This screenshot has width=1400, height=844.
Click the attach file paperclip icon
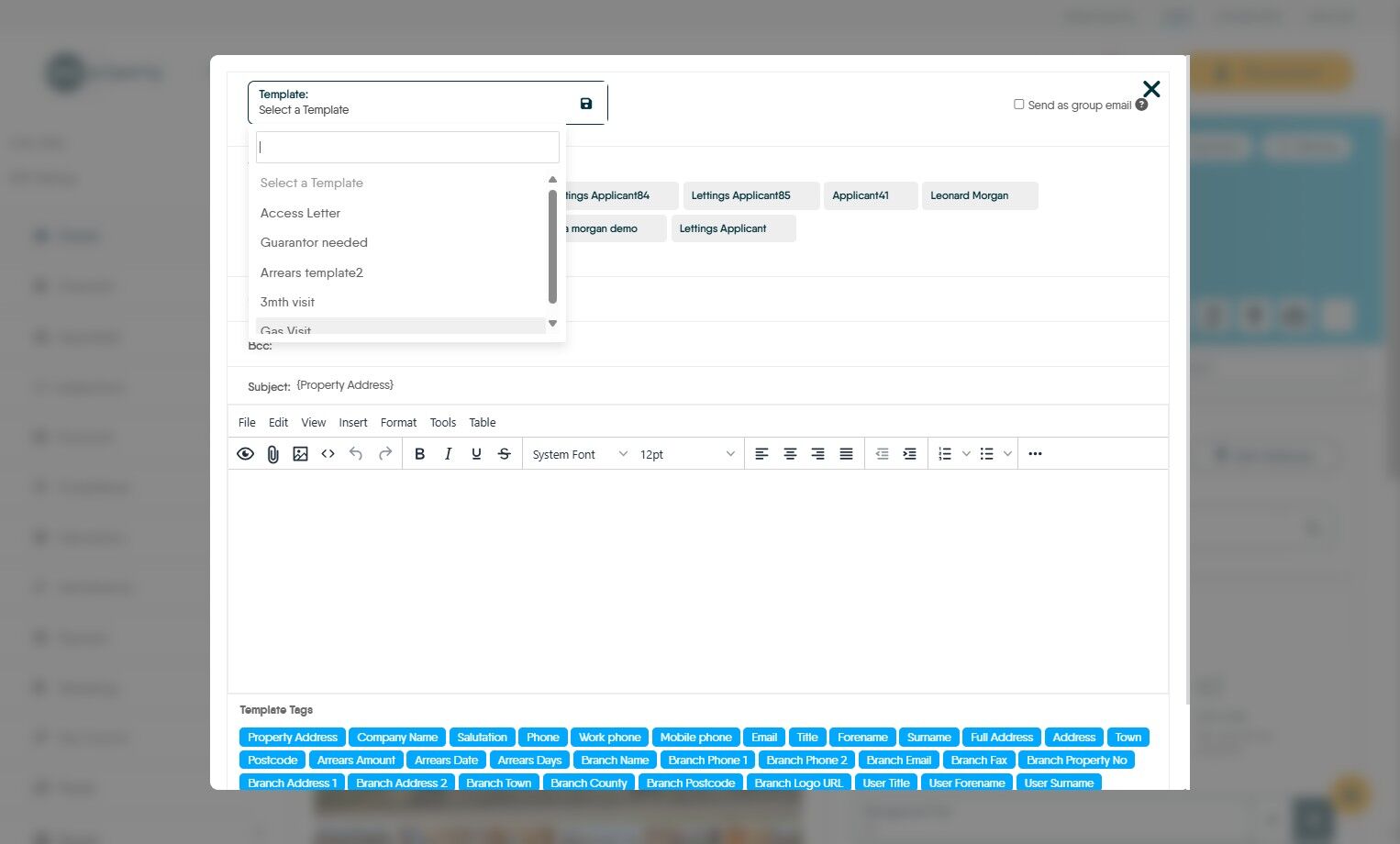tap(272, 454)
